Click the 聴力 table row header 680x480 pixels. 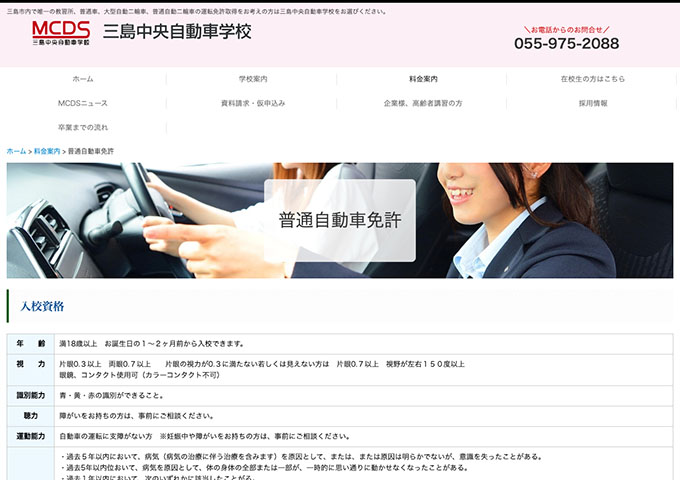[31, 416]
